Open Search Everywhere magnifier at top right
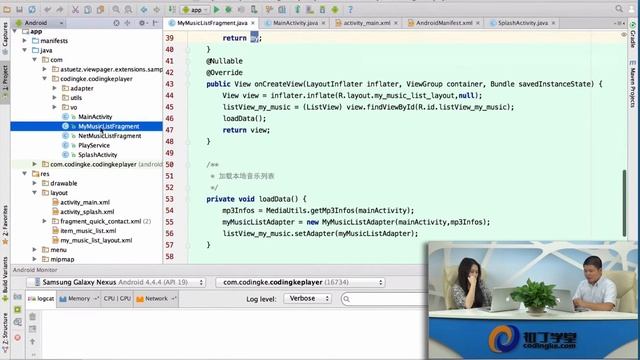Screen dimensions: 640x360 619,9
